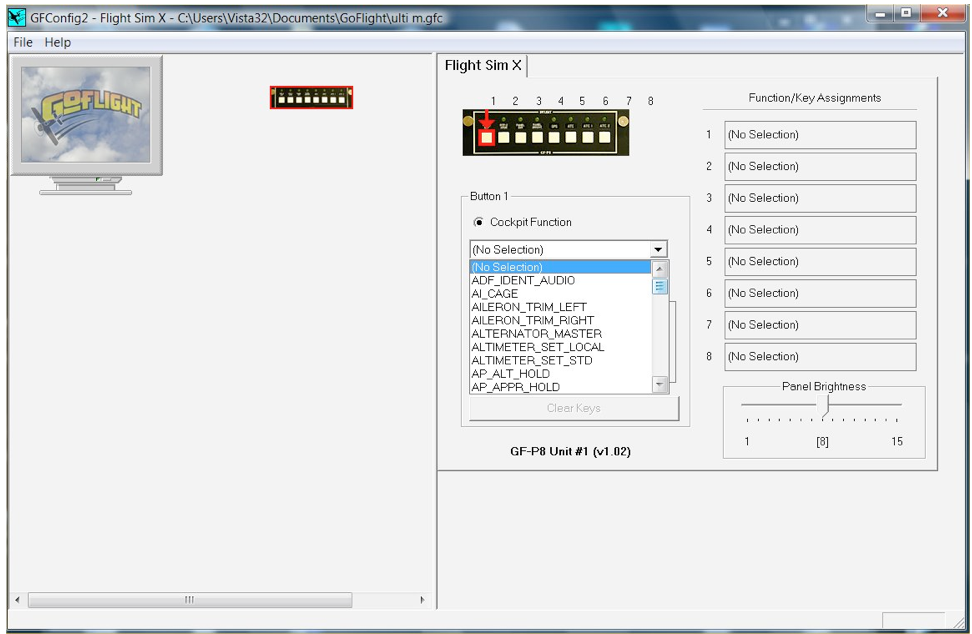Enable the Cockpit Function radio button

[x=479, y=222]
